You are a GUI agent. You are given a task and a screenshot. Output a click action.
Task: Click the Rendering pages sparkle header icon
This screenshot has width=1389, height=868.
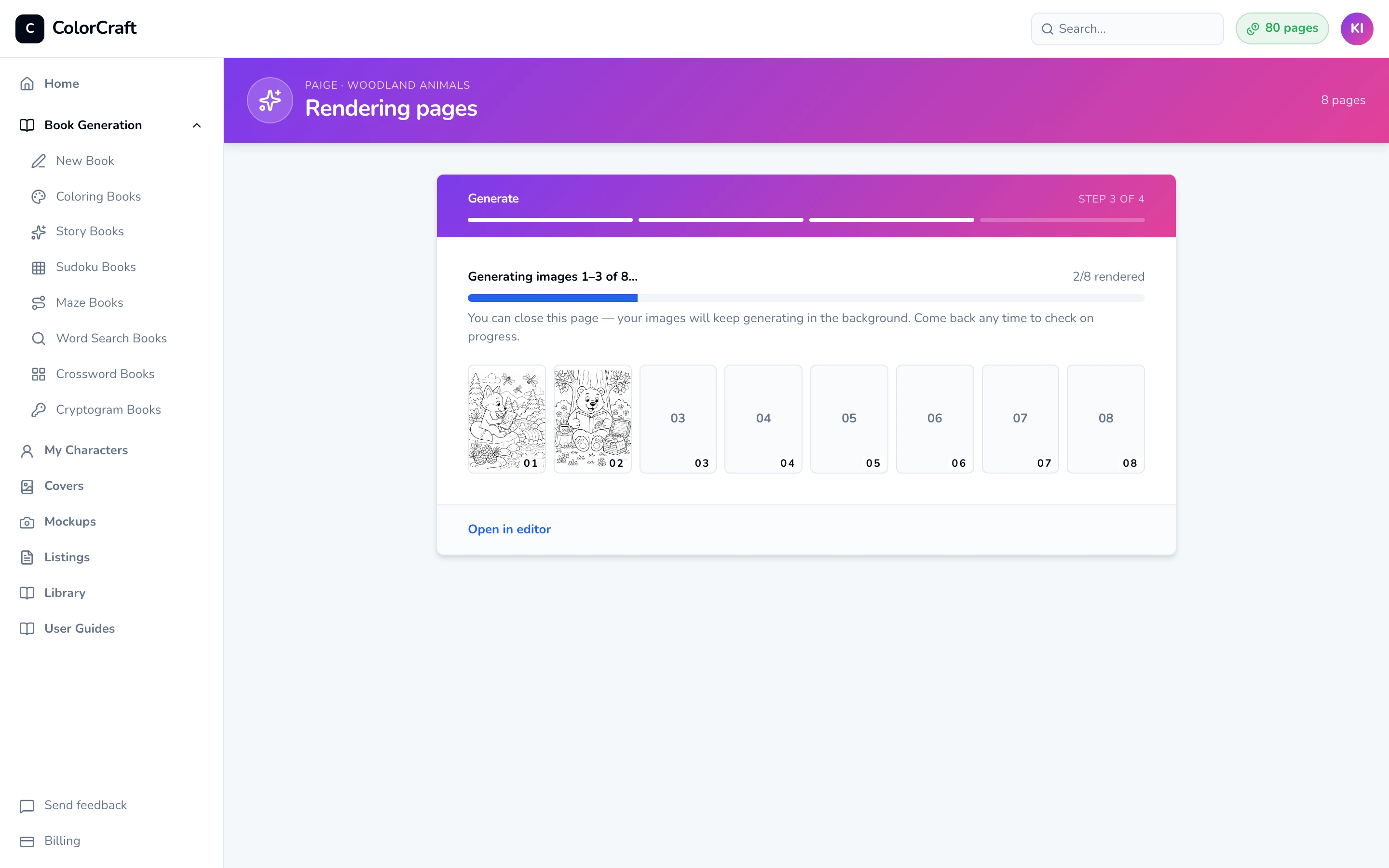270,100
